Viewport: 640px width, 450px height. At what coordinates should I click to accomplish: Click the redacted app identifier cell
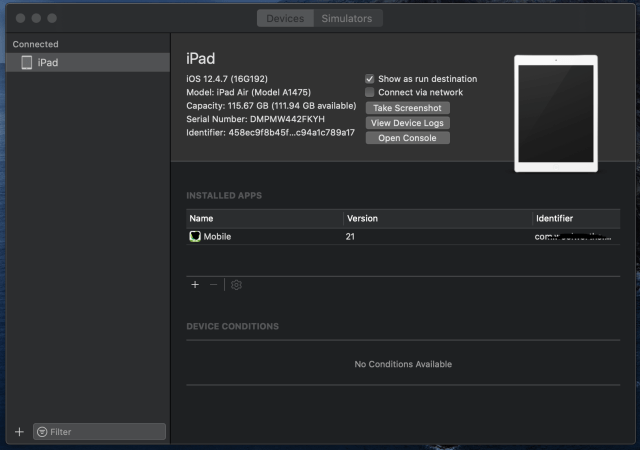tap(573, 236)
